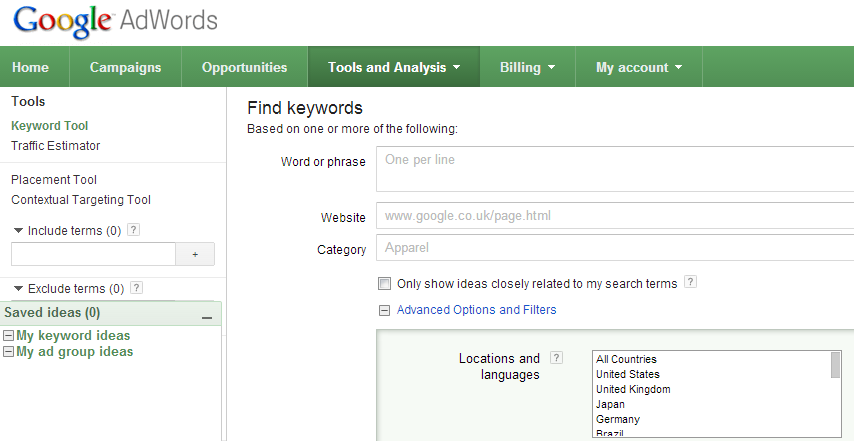Go to the Home tab
Viewport: 854px width, 441px height.
pyautogui.click(x=30, y=67)
